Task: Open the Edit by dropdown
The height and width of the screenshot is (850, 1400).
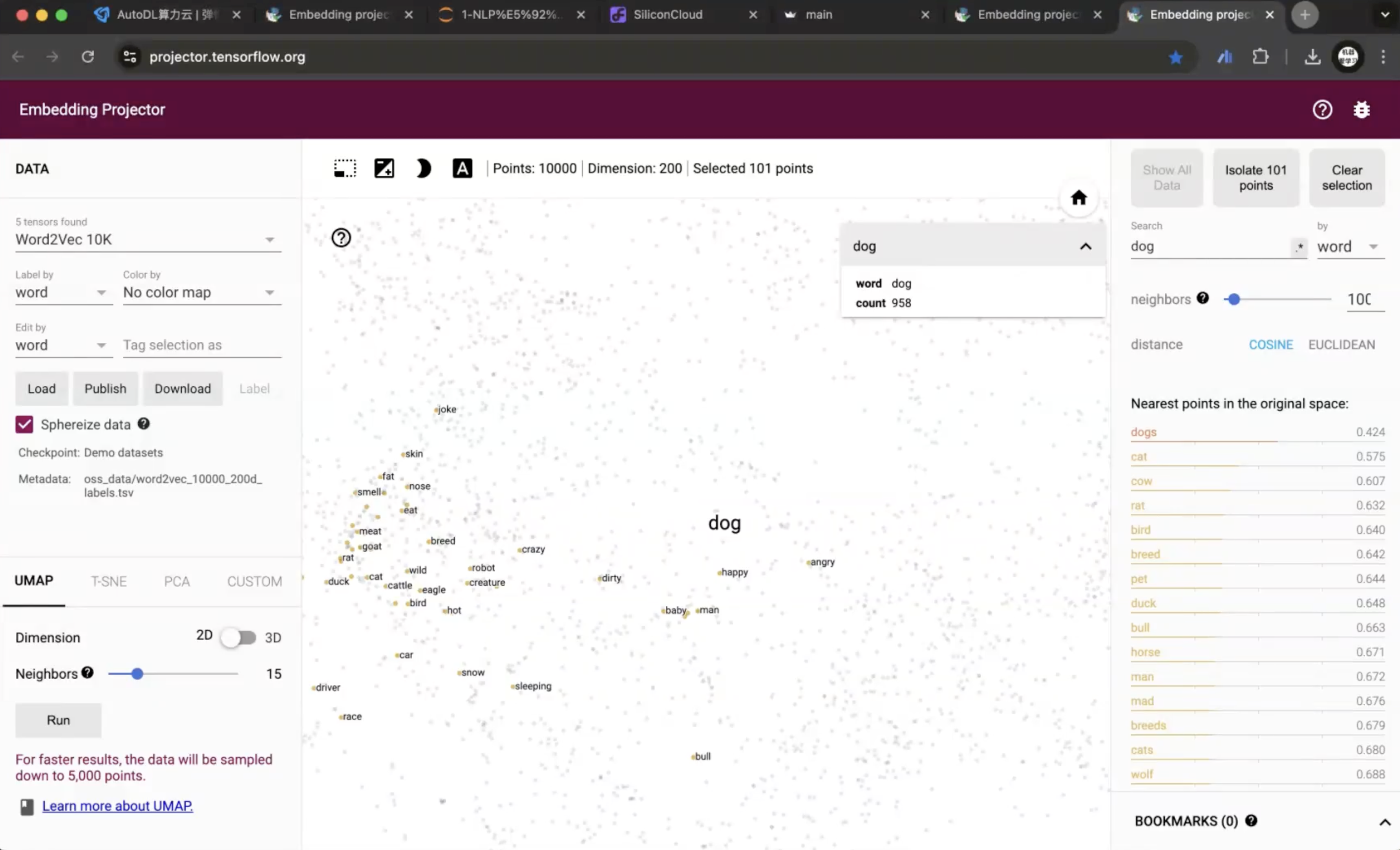Action: point(64,345)
